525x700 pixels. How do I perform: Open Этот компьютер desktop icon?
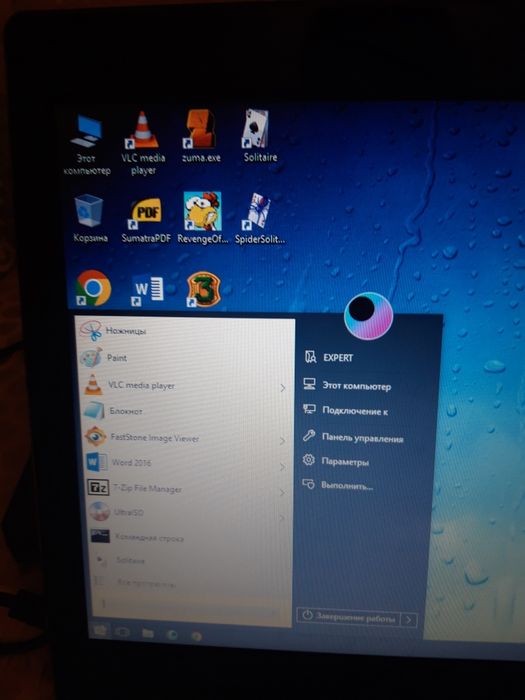pos(87,144)
